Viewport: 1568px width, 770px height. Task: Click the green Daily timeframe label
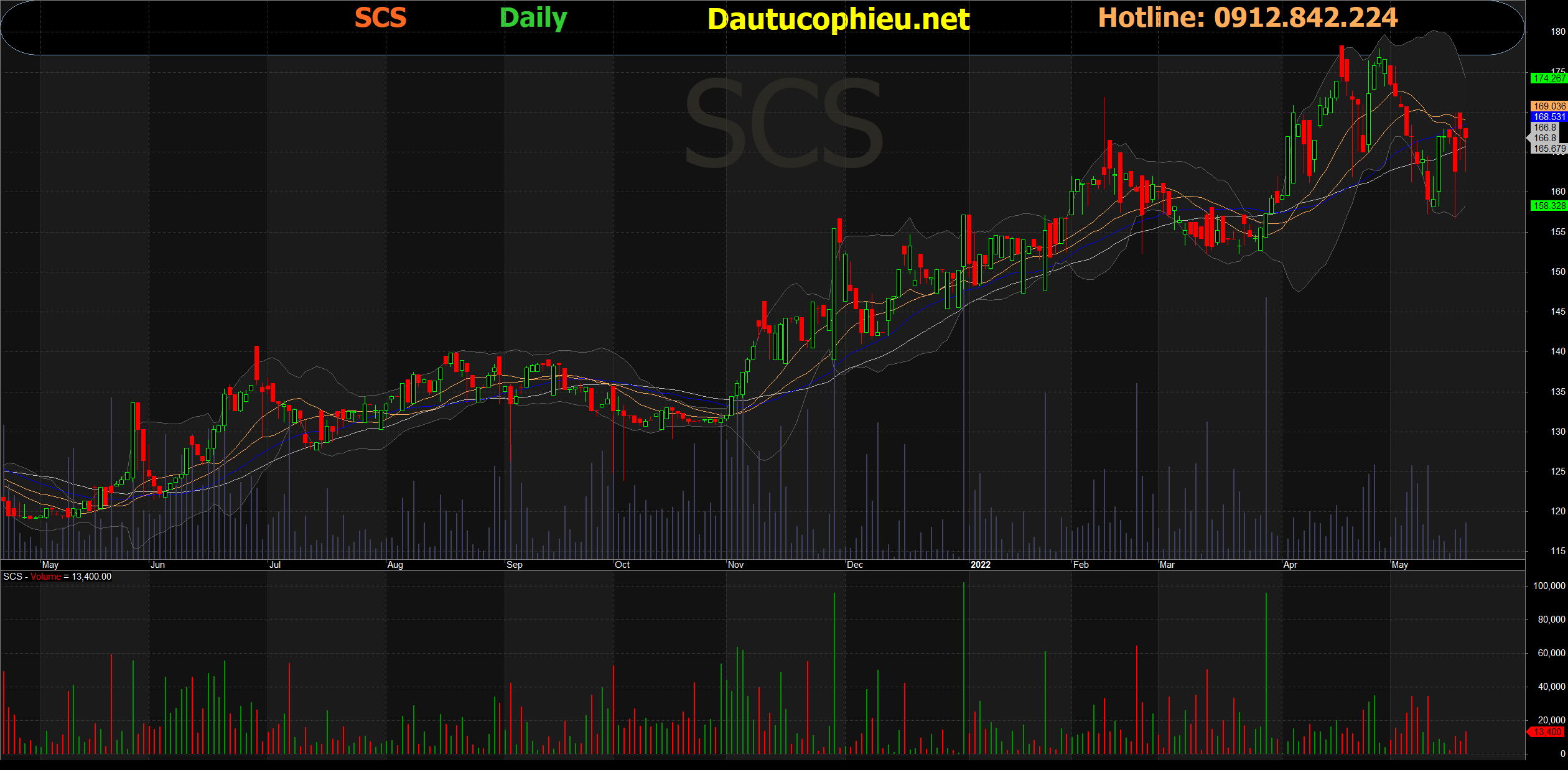click(x=533, y=18)
